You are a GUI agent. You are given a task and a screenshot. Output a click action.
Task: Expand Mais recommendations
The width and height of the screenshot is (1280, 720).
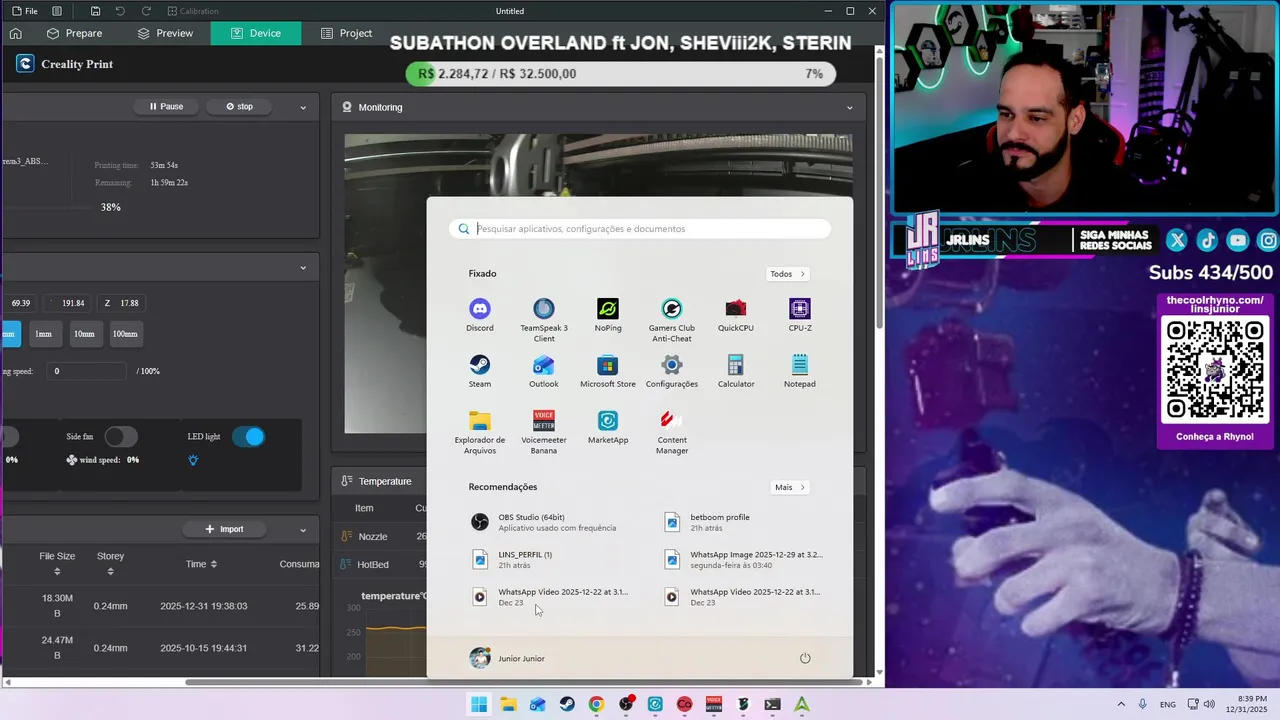coord(790,487)
